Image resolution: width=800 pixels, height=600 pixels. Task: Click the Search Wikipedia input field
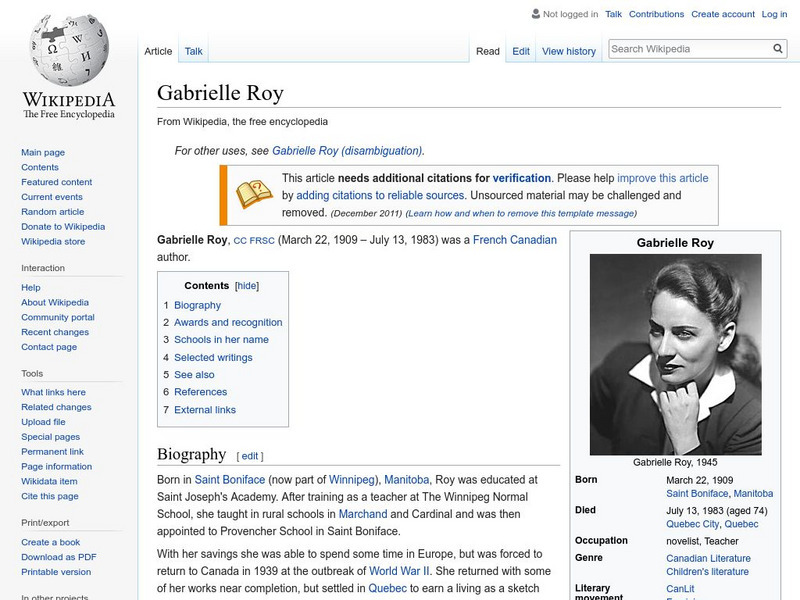click(x=690, y=49)
